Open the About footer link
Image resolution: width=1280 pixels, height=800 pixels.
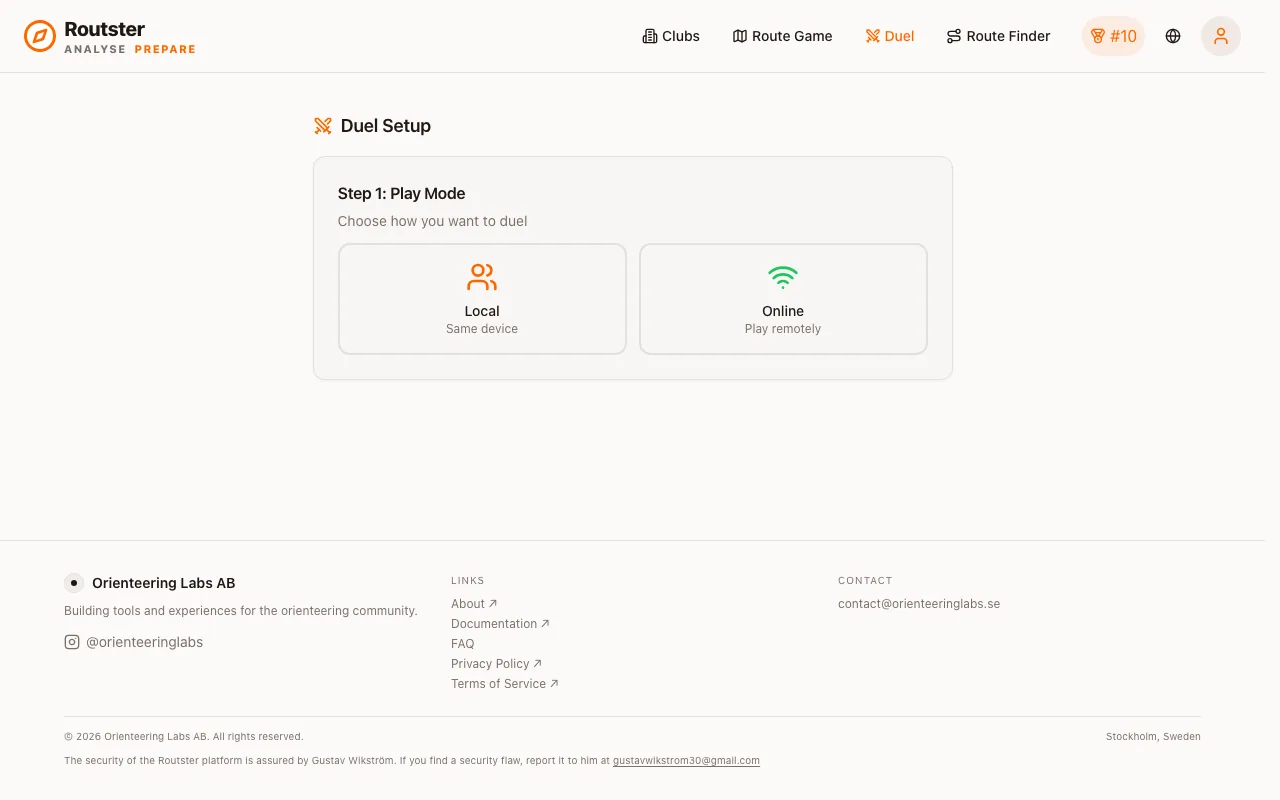(474, 604)
